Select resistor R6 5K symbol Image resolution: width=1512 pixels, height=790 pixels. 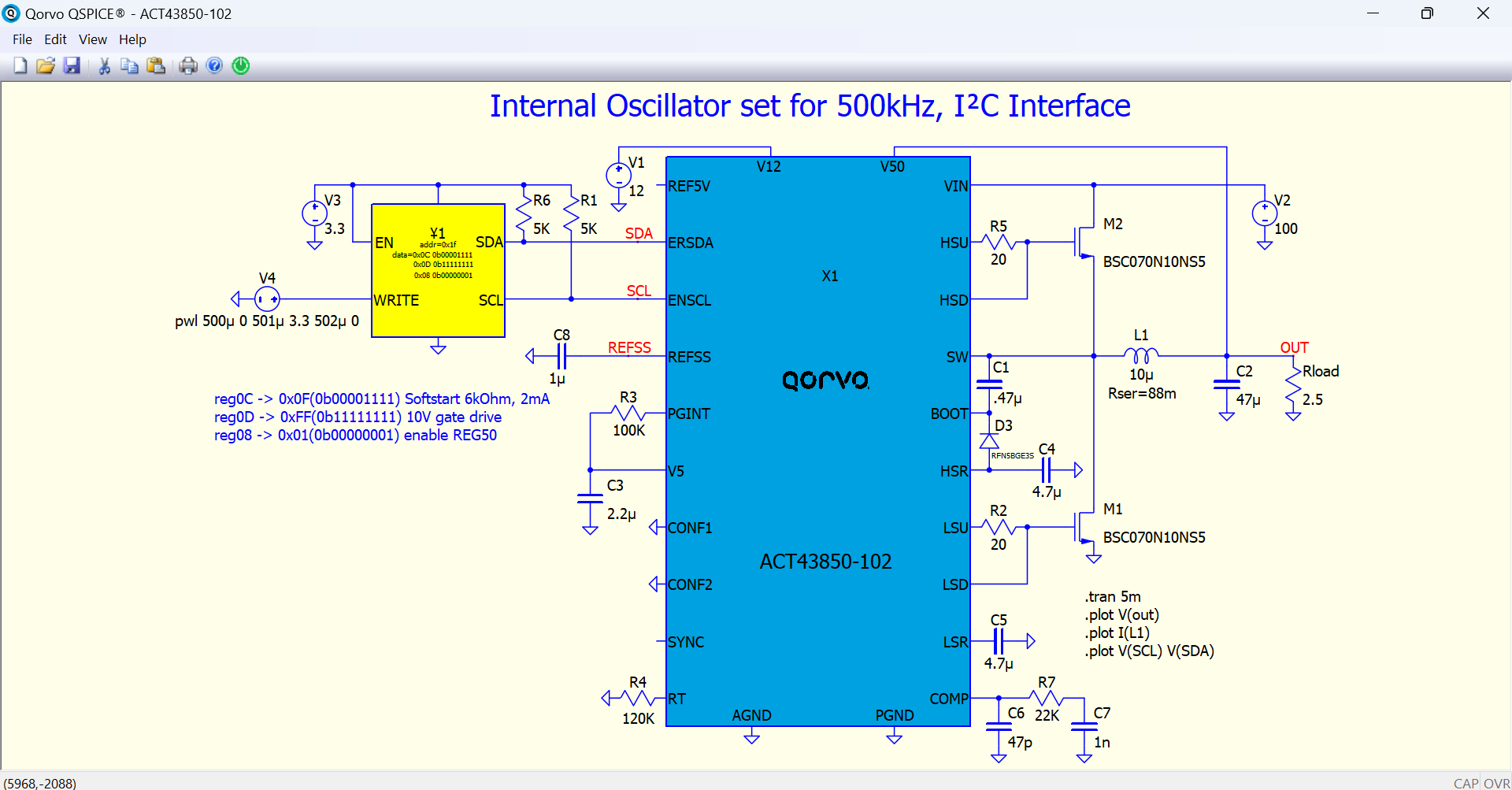(x=524, y=213)
